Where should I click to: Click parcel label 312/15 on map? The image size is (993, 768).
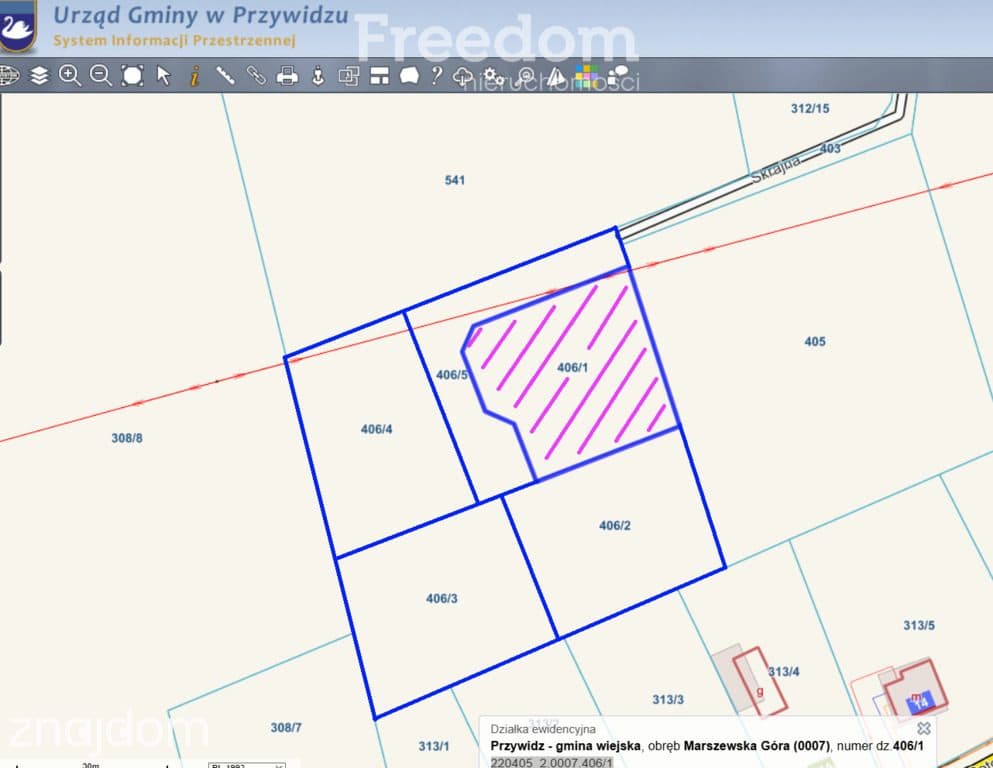(x=810, y=109)
